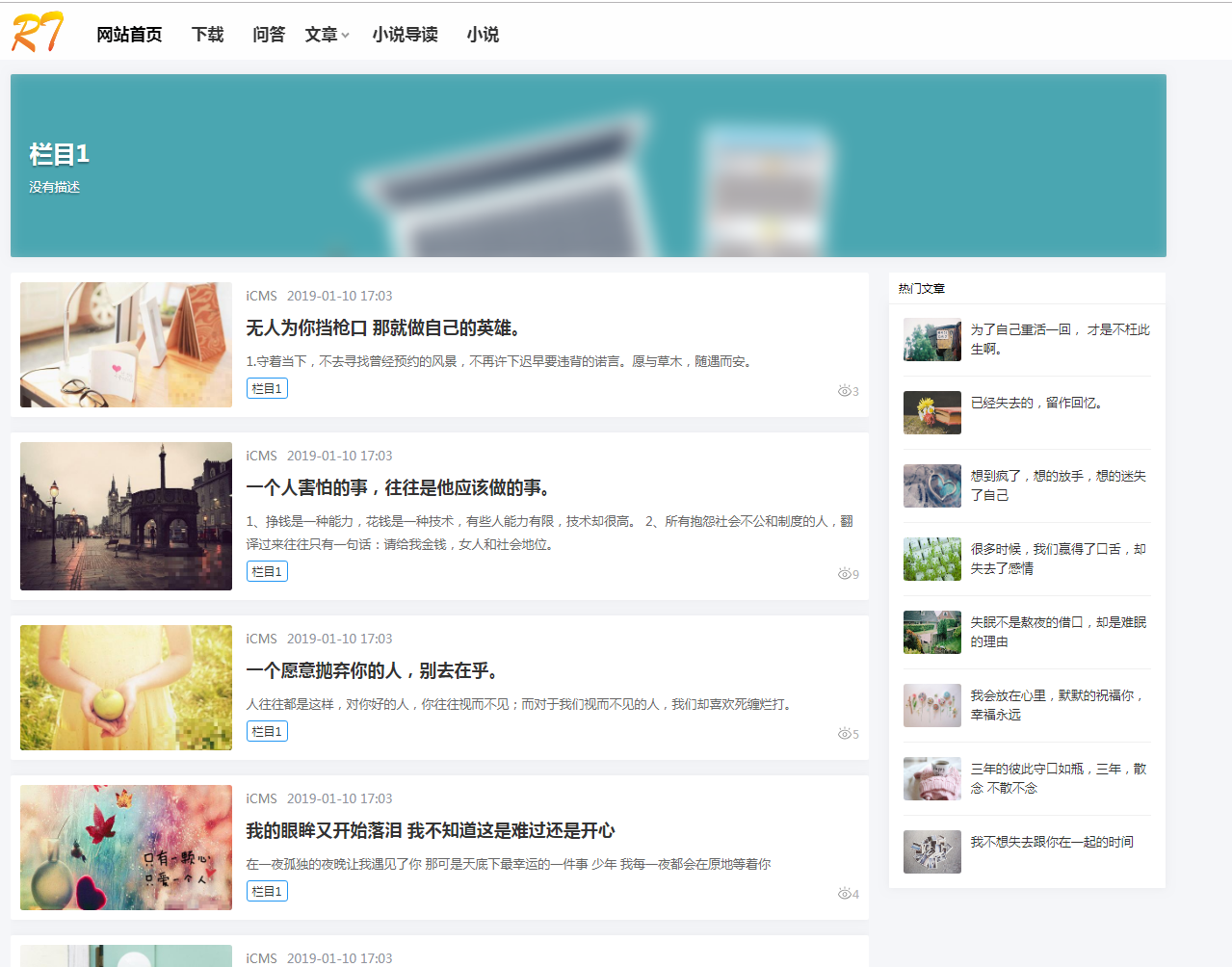Click the thumbnail of the 无人为你挡枪口 article
The width and height of the screenshot is (1232, 967).
coord(126,345)
